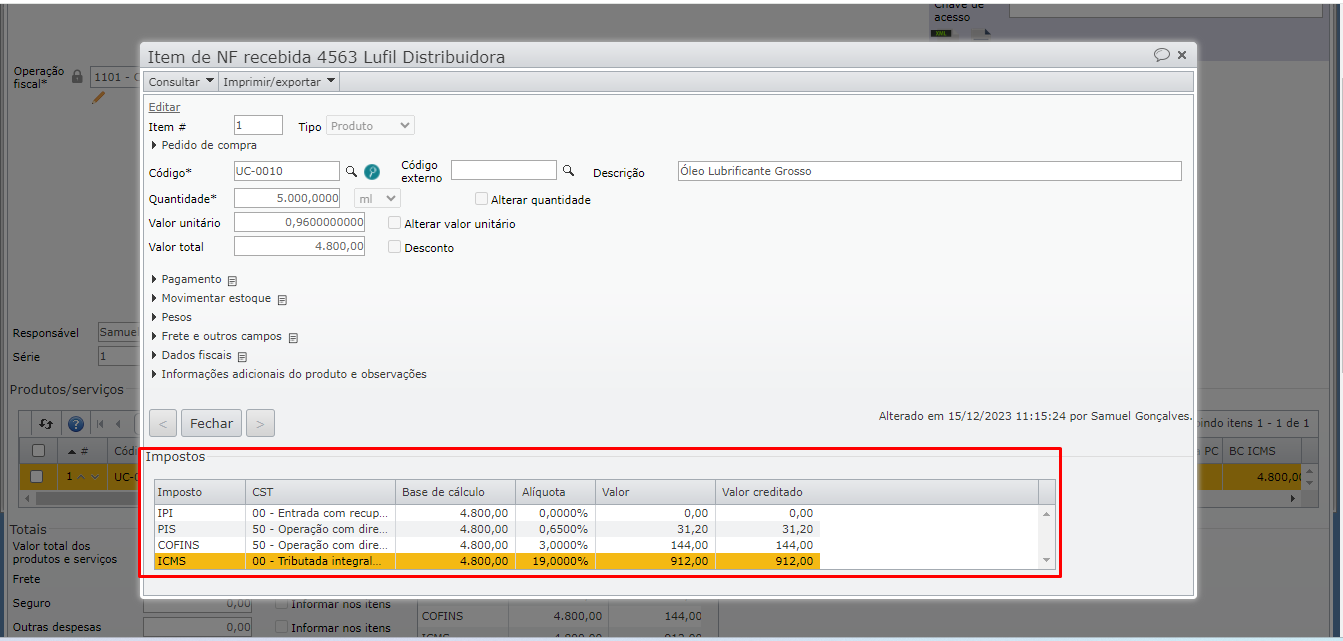
Task: Go to previous page in background grid
Action: point(118,424)
